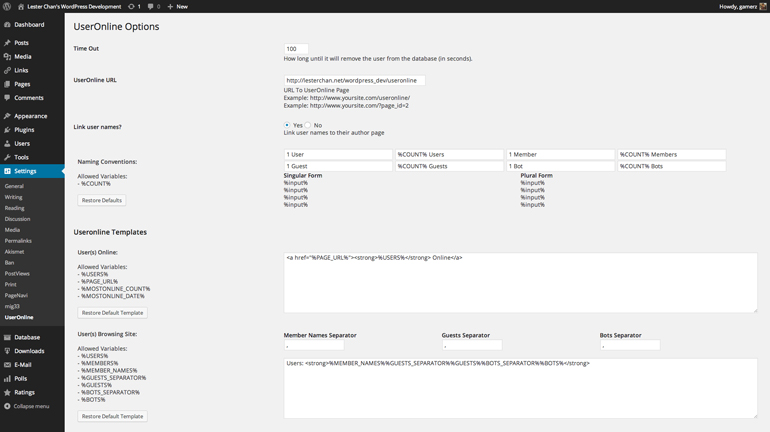Viewport: 770px width, 432px height.
Task: Click the Time Out input field
Action: (x=296, y=48)
